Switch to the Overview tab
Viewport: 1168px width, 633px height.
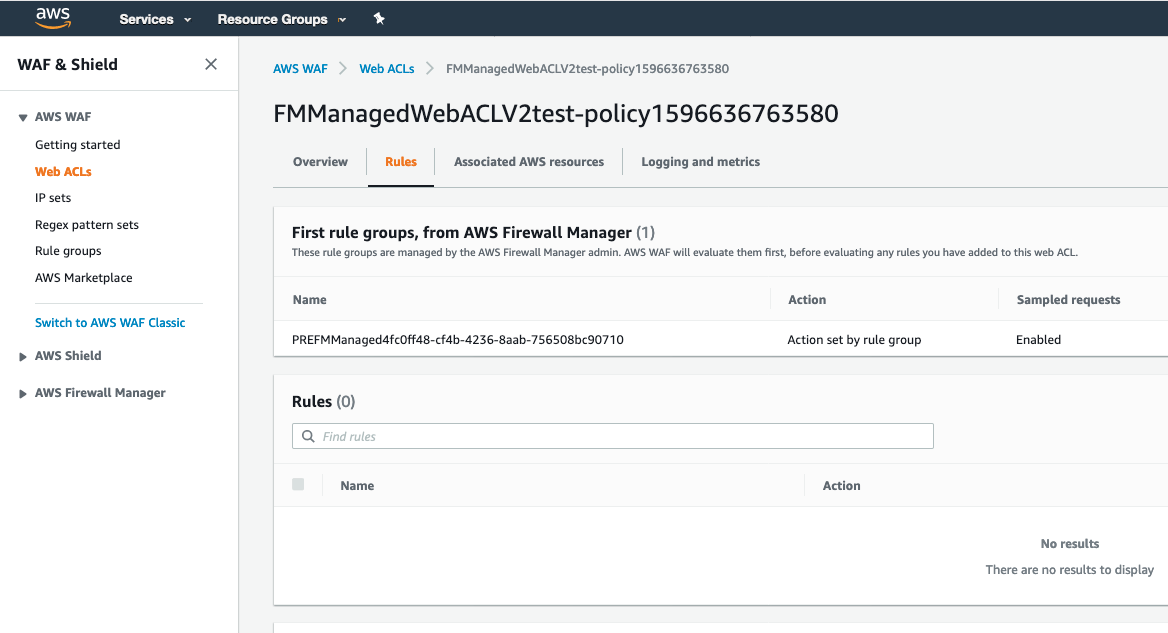tap(320, 162)
